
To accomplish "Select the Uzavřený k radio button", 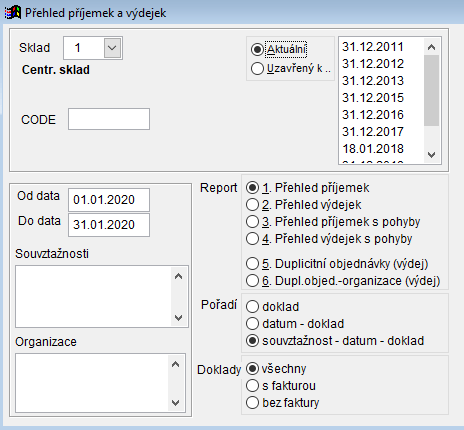I will click(257, 69).
